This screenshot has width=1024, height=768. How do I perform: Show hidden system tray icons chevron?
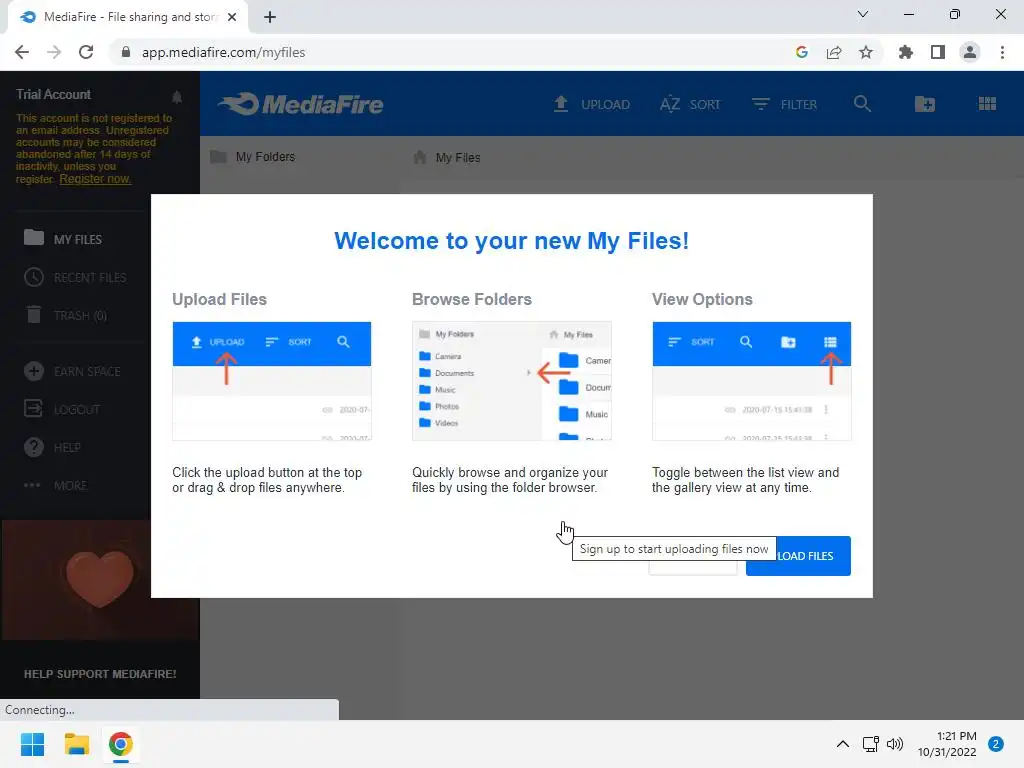pos(843,744)
